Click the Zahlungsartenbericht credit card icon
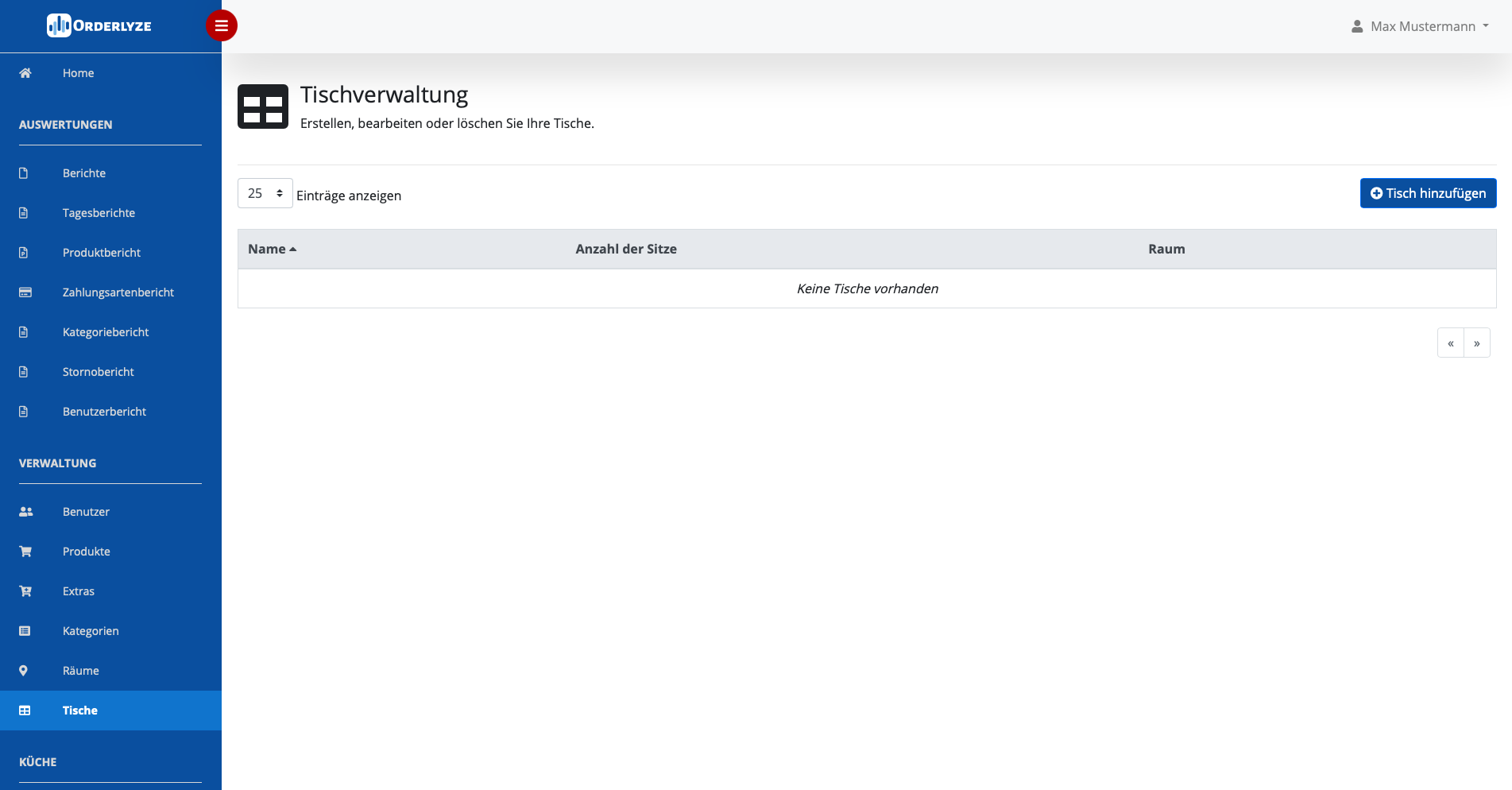The image size is (1512, 790). (x=25, y=292)
